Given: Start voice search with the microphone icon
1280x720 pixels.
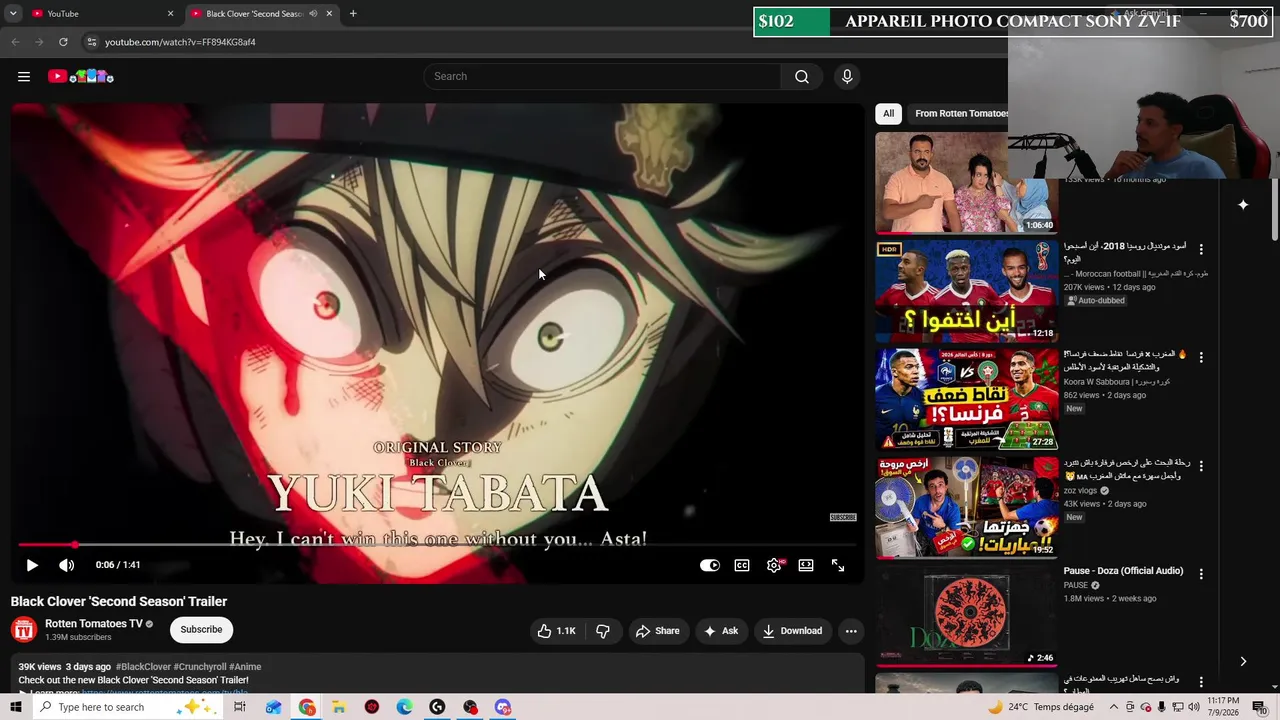Looking at the screenshot, I should pos(847,76).
